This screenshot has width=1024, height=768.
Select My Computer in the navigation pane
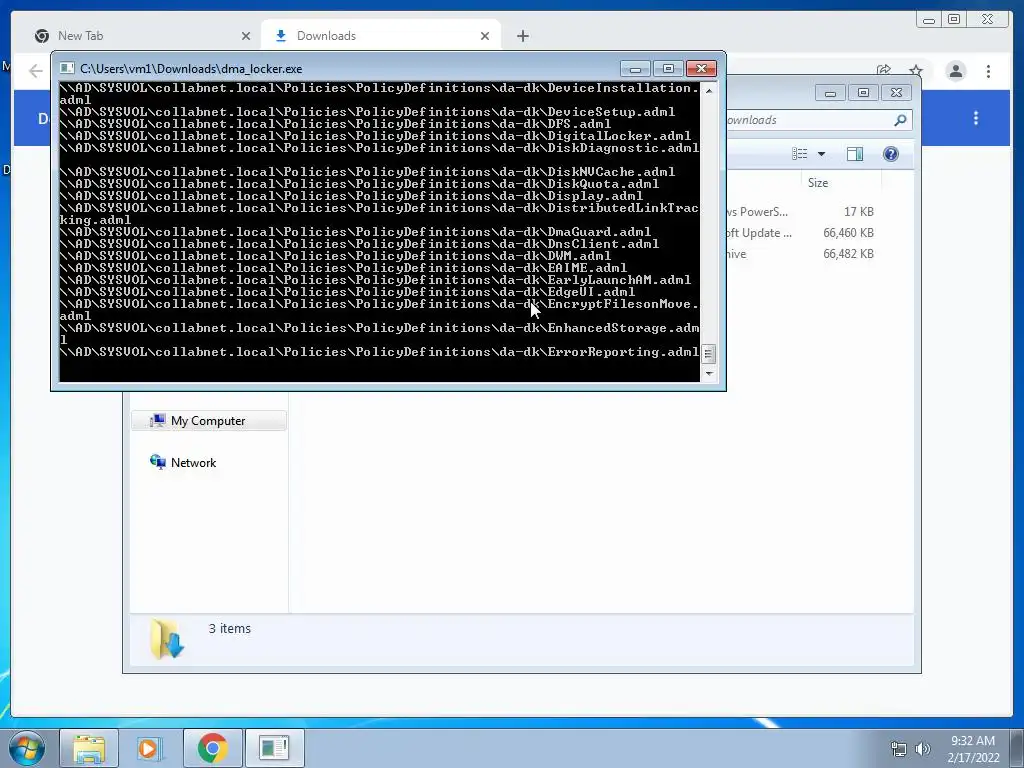tap(208, 421)
